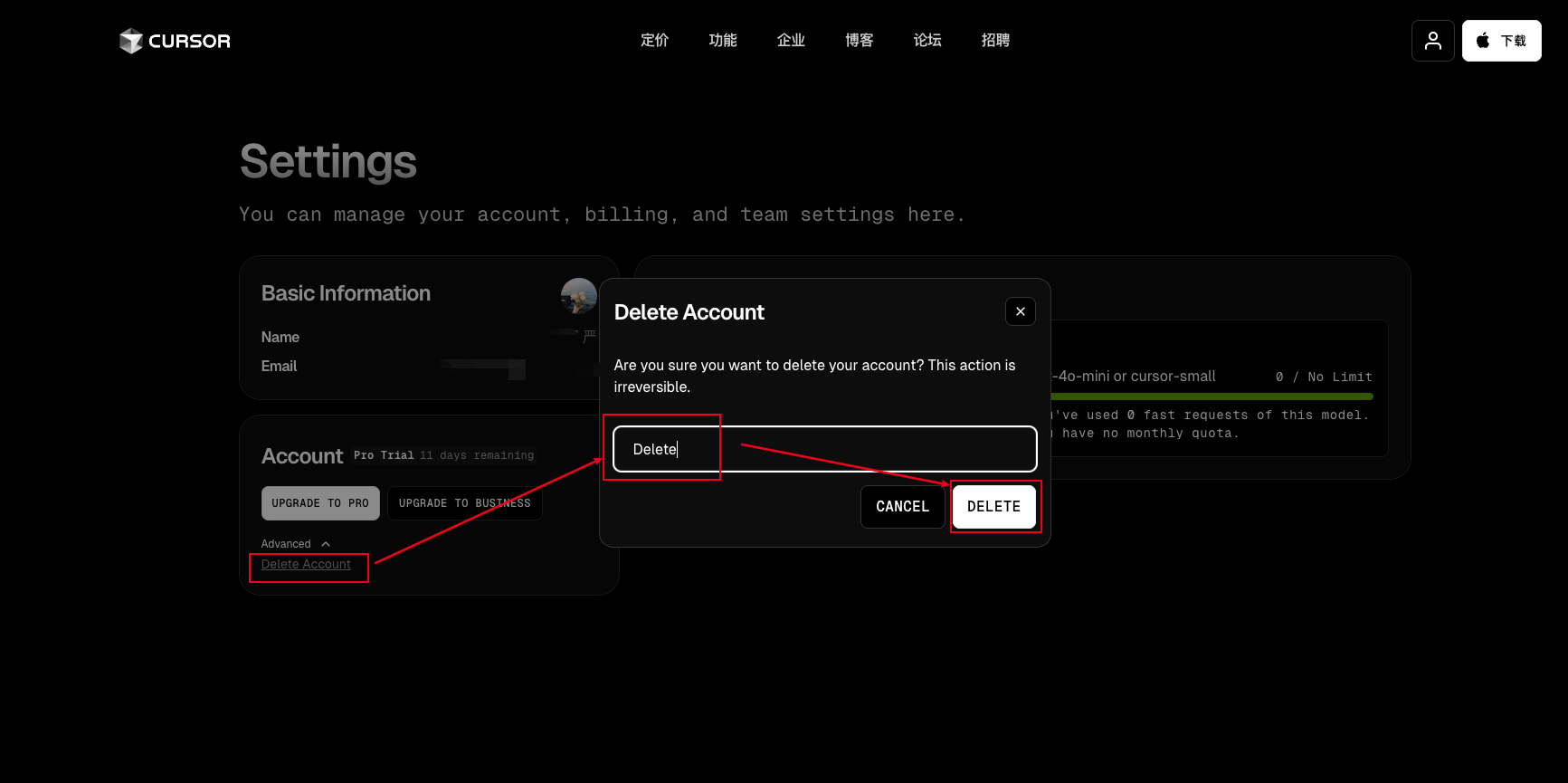Open the 招聘 careers nav item
Screen dimensions: 1568x783
995,40
